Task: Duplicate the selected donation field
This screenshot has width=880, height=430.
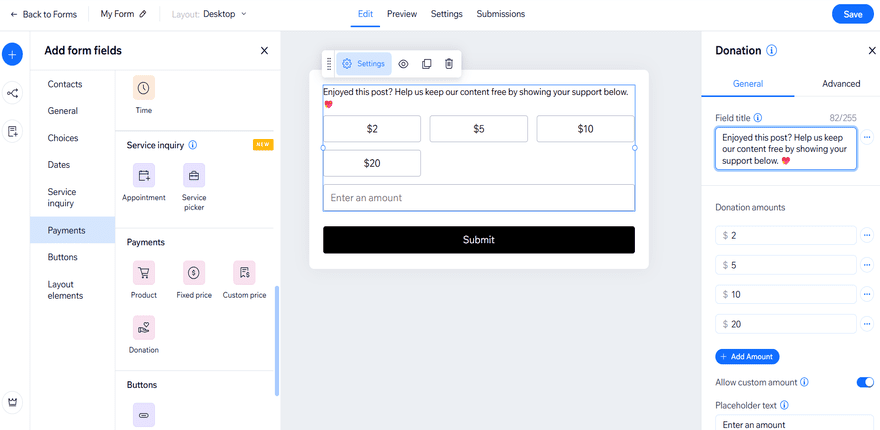Action: 426,64
